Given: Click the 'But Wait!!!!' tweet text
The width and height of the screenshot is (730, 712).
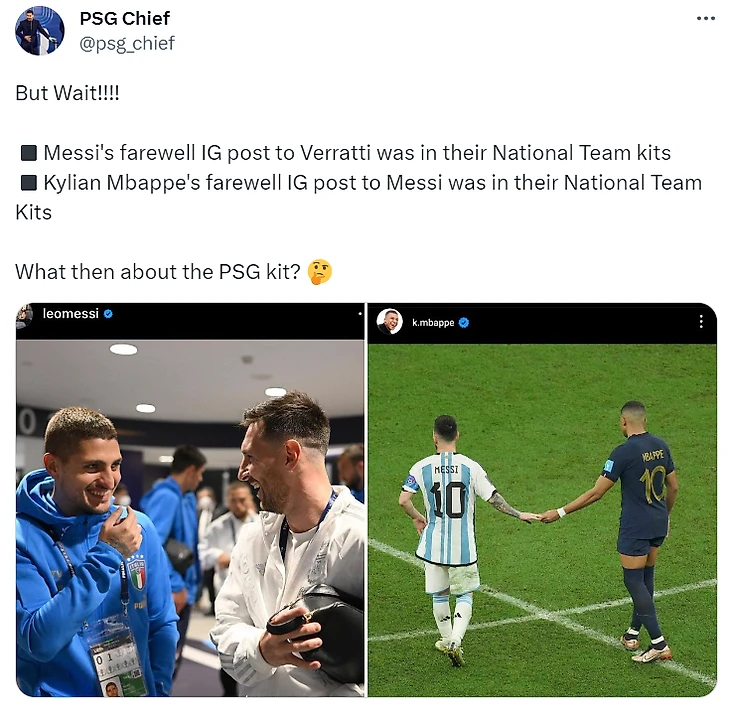Looking at the screenshot, I should [68, 93].
